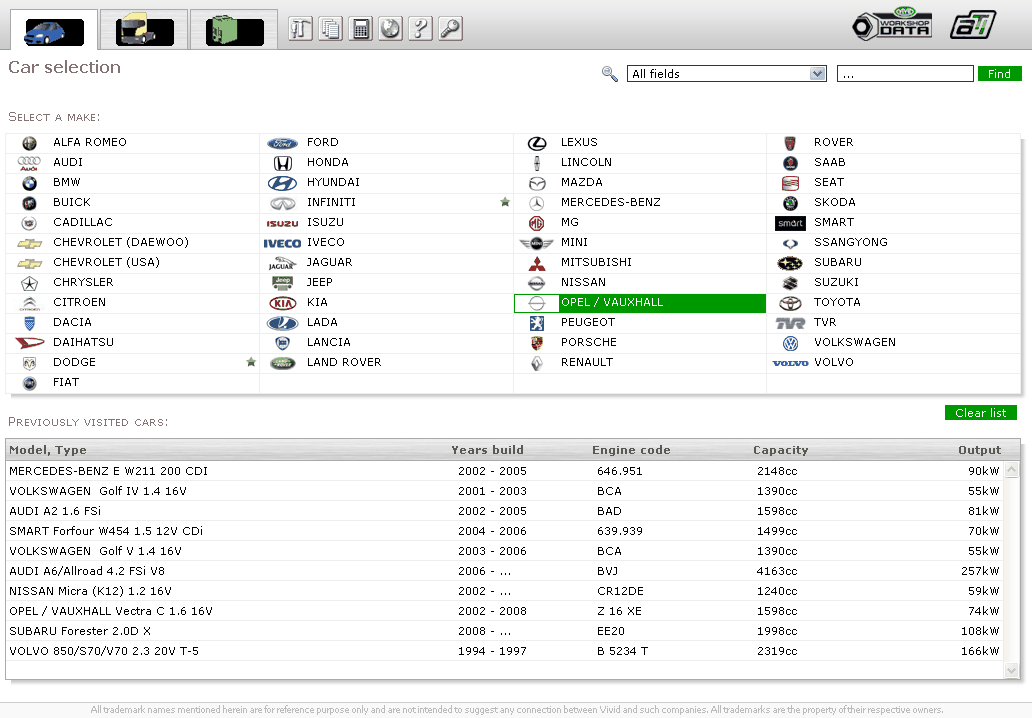
Task: Click the Mitsubishi diamonds logo
Action: [x=537, y=263]
